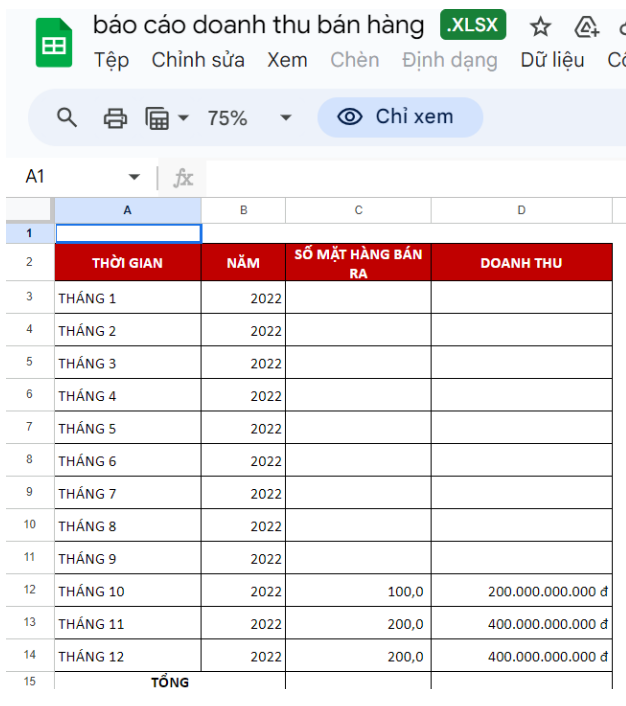
Task: Select column D header
Action: coord(522,210)
